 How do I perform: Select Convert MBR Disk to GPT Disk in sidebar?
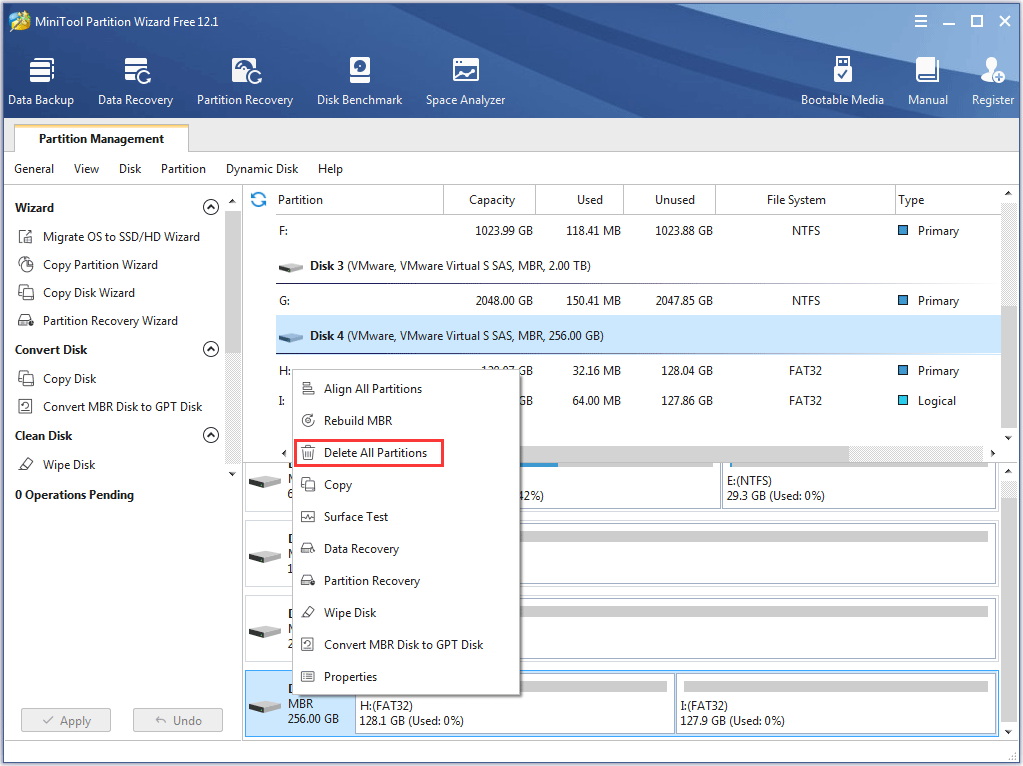click(123, 407)
